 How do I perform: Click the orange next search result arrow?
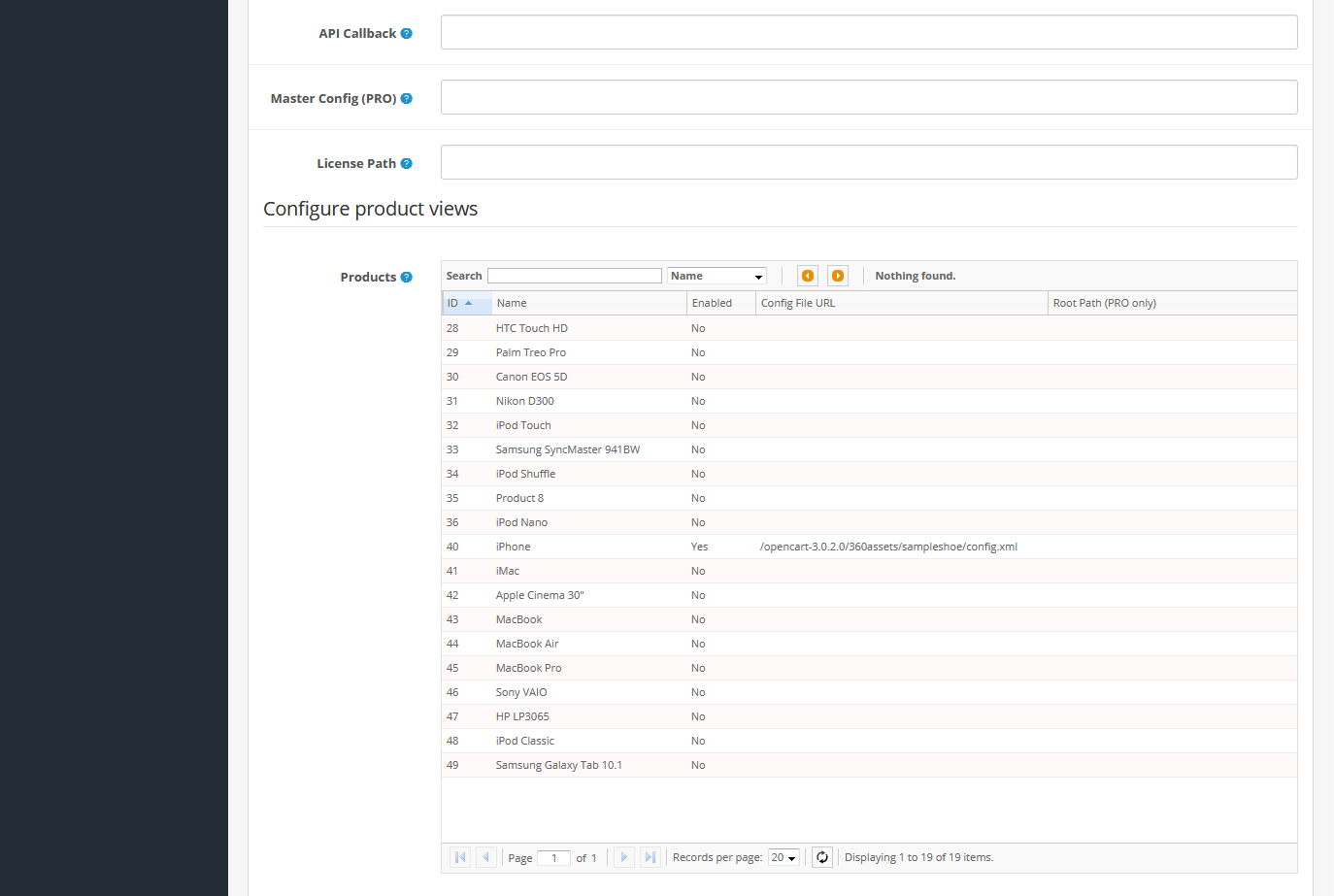coord(838,276)
